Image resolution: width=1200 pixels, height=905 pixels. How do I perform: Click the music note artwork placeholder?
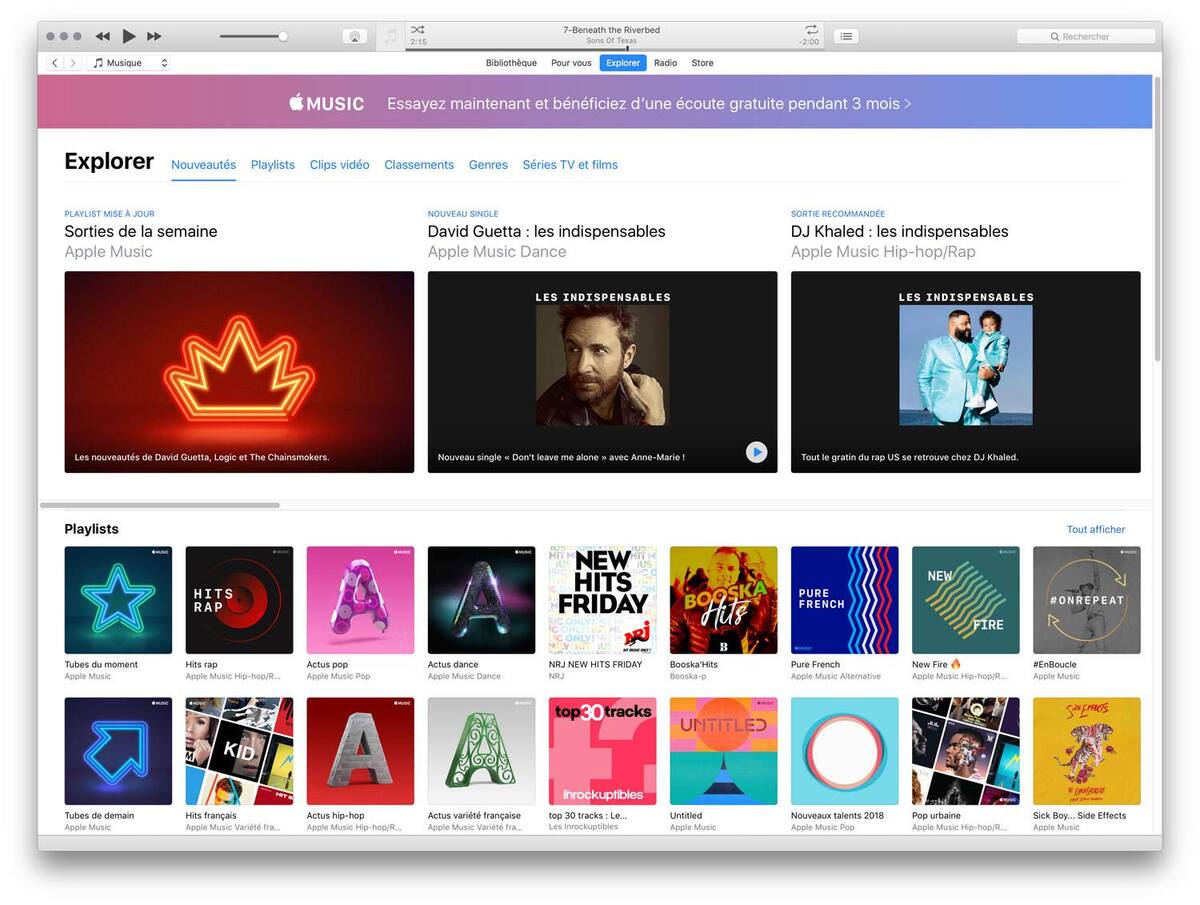[390, 36]
